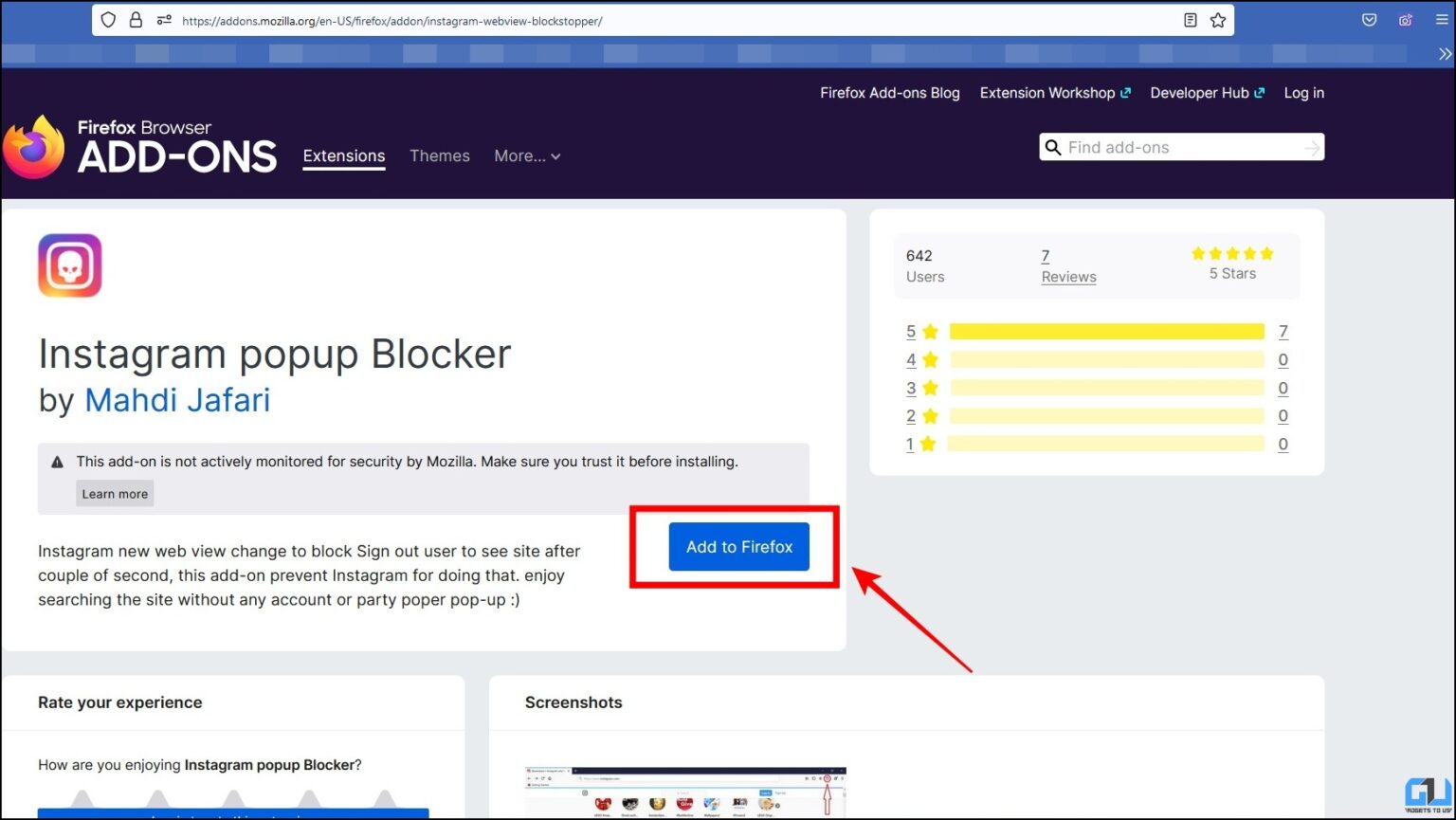Save the page to Pocket

click(x=1369, y=20)
